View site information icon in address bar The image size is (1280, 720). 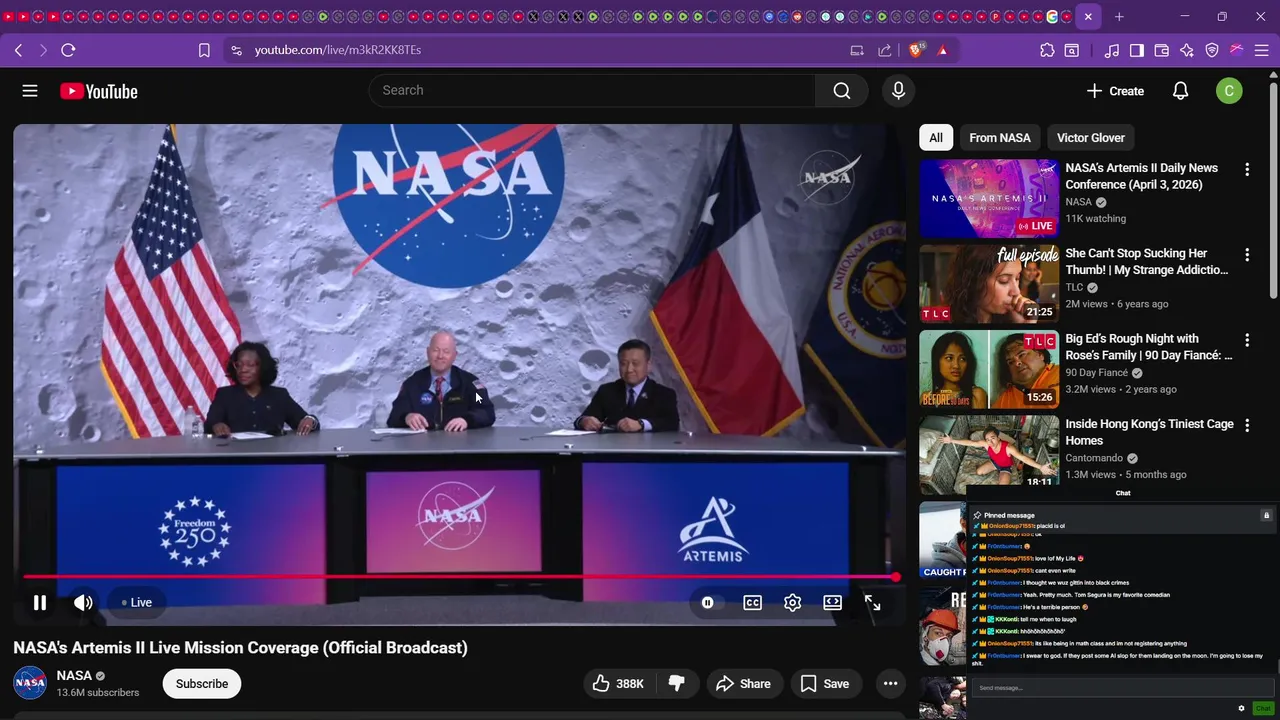tap(235, 50)
